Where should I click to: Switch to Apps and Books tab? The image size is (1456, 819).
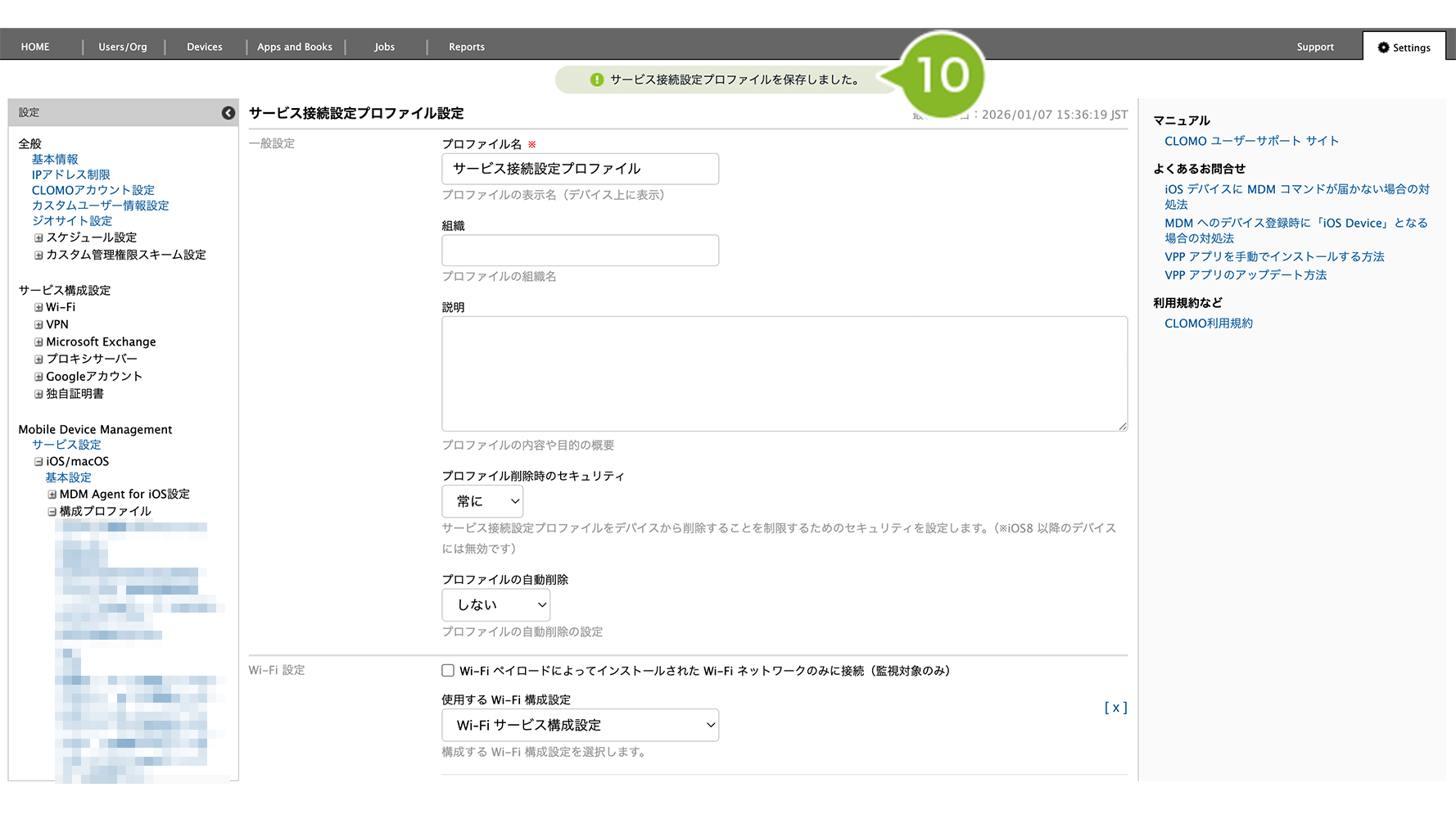point(295,47)
